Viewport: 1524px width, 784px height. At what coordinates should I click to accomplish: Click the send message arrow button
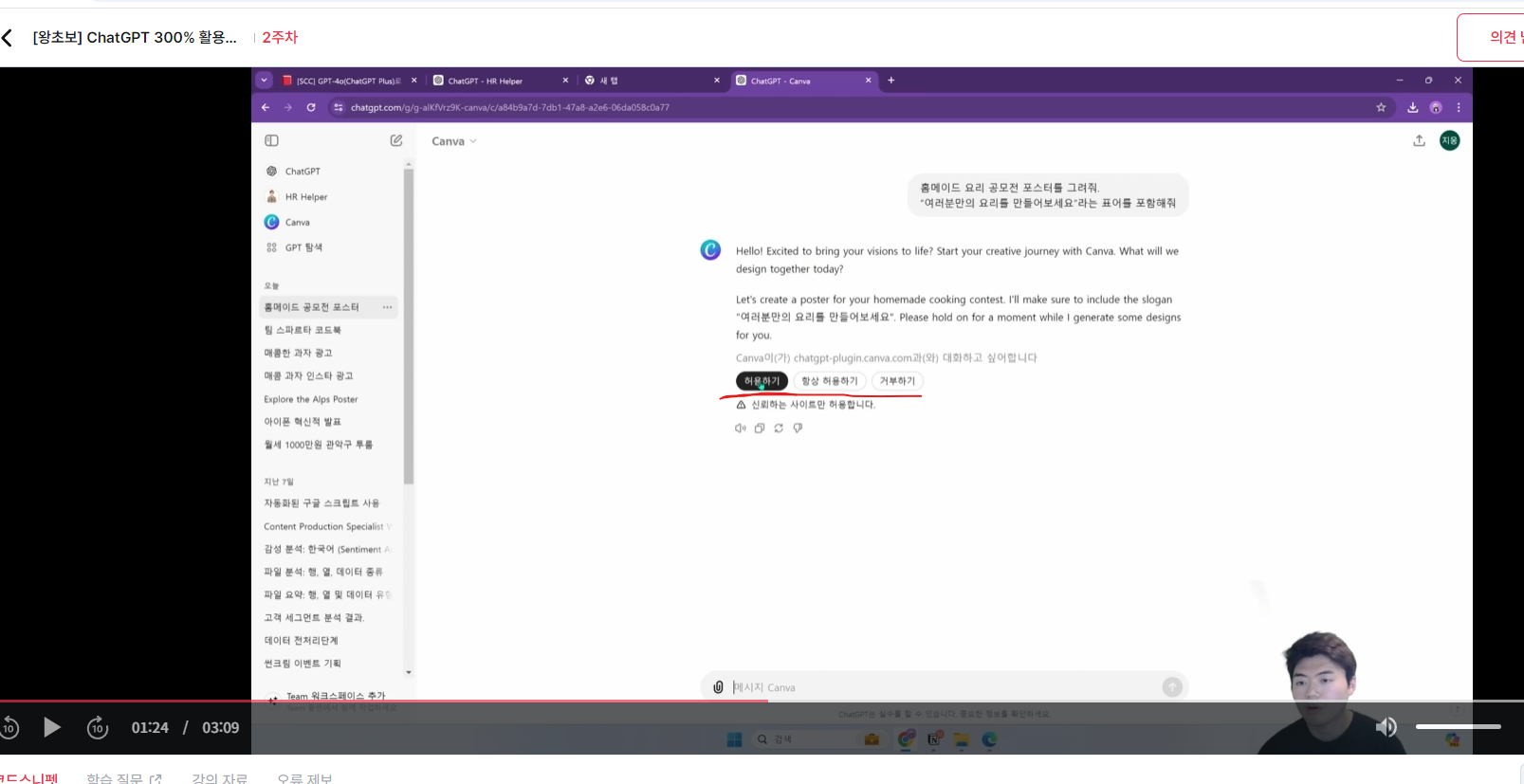click(1172, 687)
